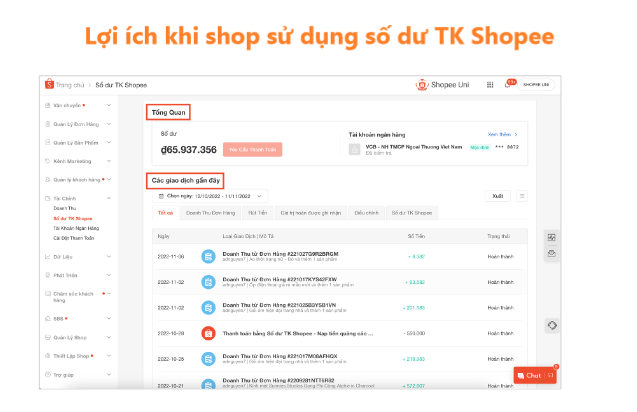The width and height of the screenshot is (637, 412).
Task: Click the red ad payment transaction icon
Action: coord(208,334)
